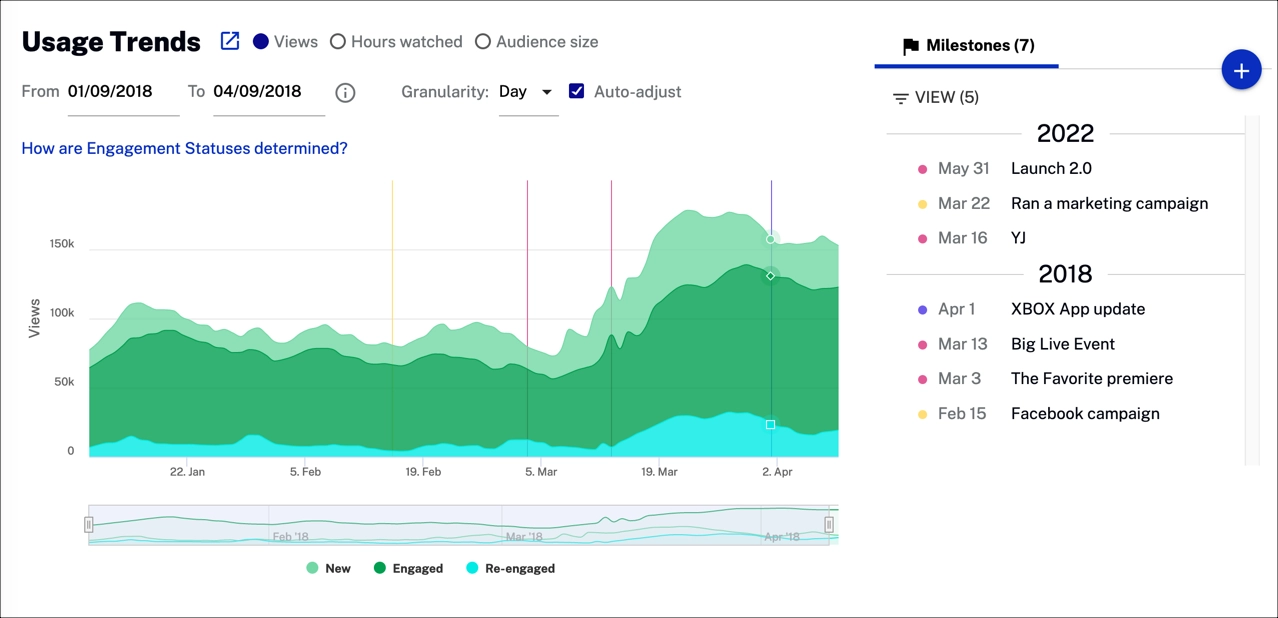Select the XBOX App update milestone

coord(1077,309)
